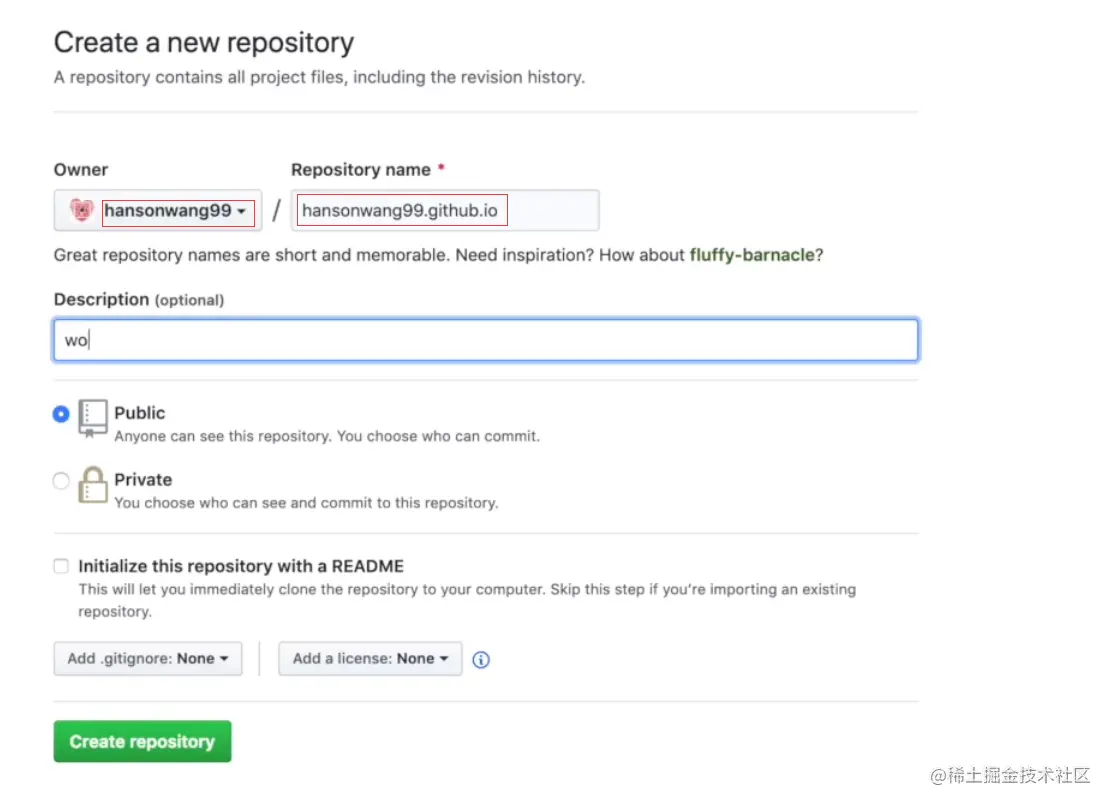Select the Private radio button
Screen dimensions: 1113x808
point(62,481)
